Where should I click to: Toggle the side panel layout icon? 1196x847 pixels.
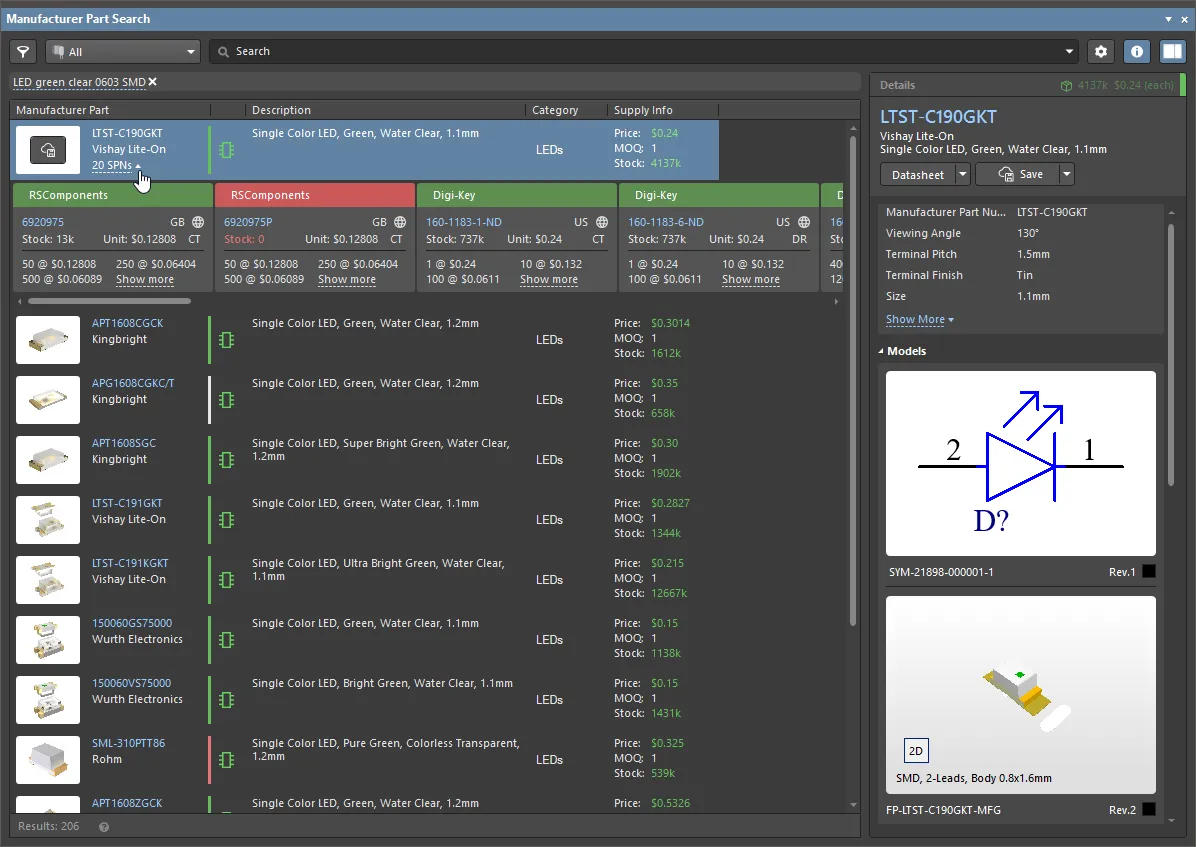coord(1172,52)
